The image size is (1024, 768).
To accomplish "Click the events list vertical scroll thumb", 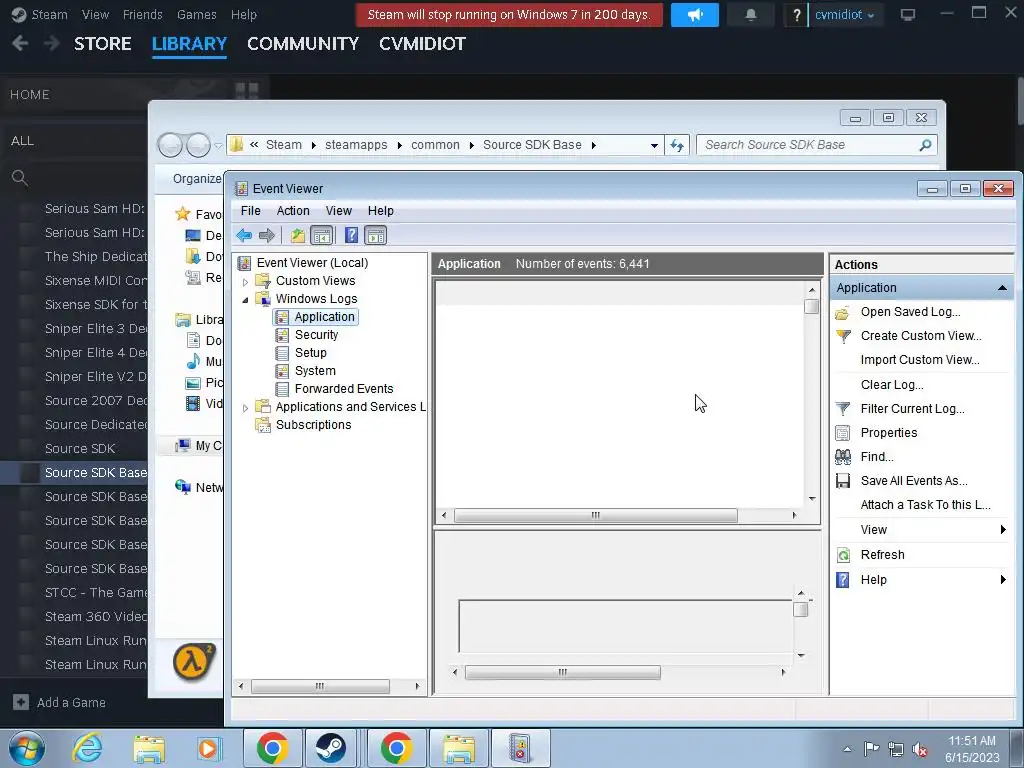I will 812,307.
